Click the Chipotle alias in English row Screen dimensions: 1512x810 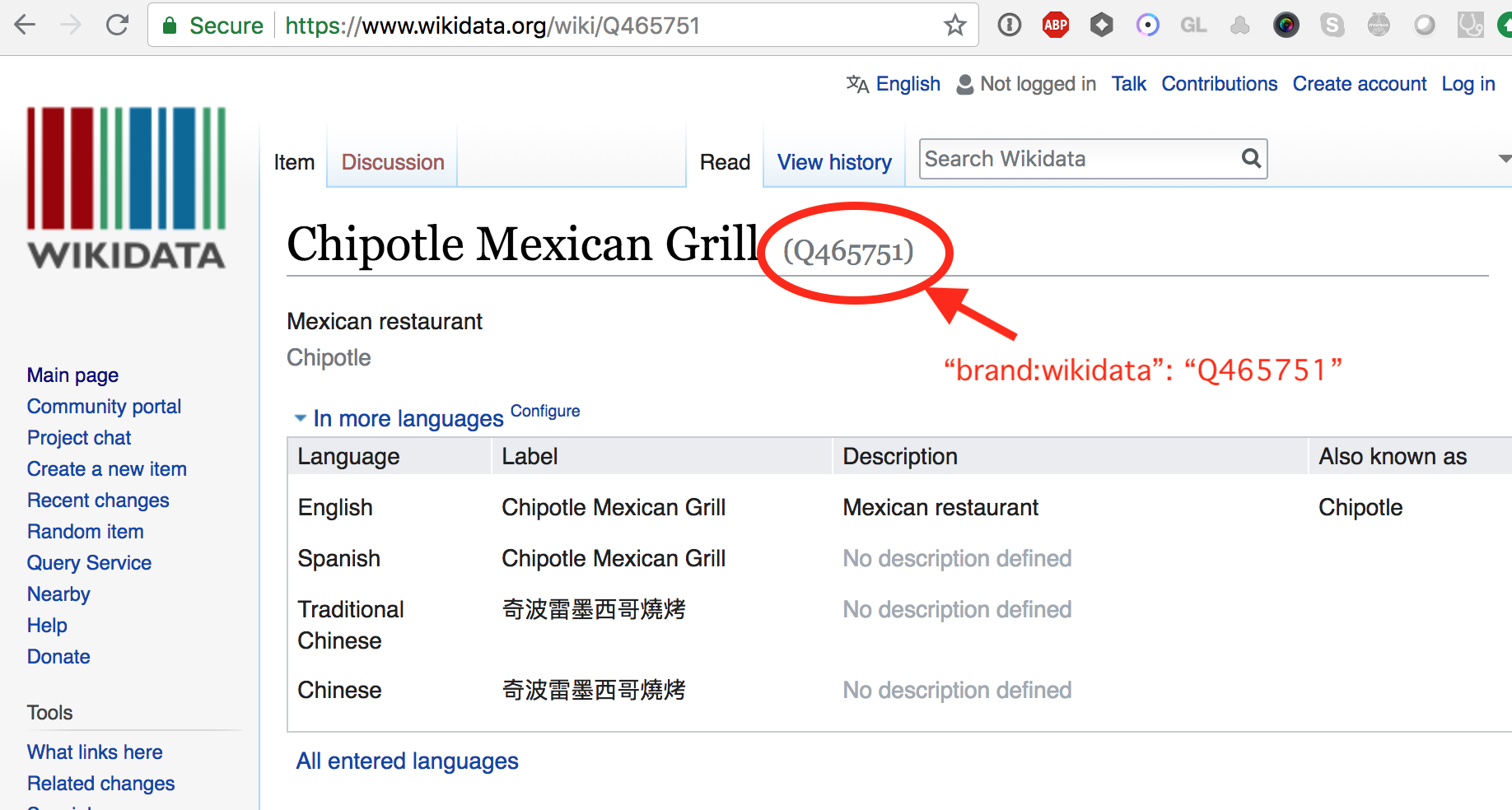pos(1360,507)
